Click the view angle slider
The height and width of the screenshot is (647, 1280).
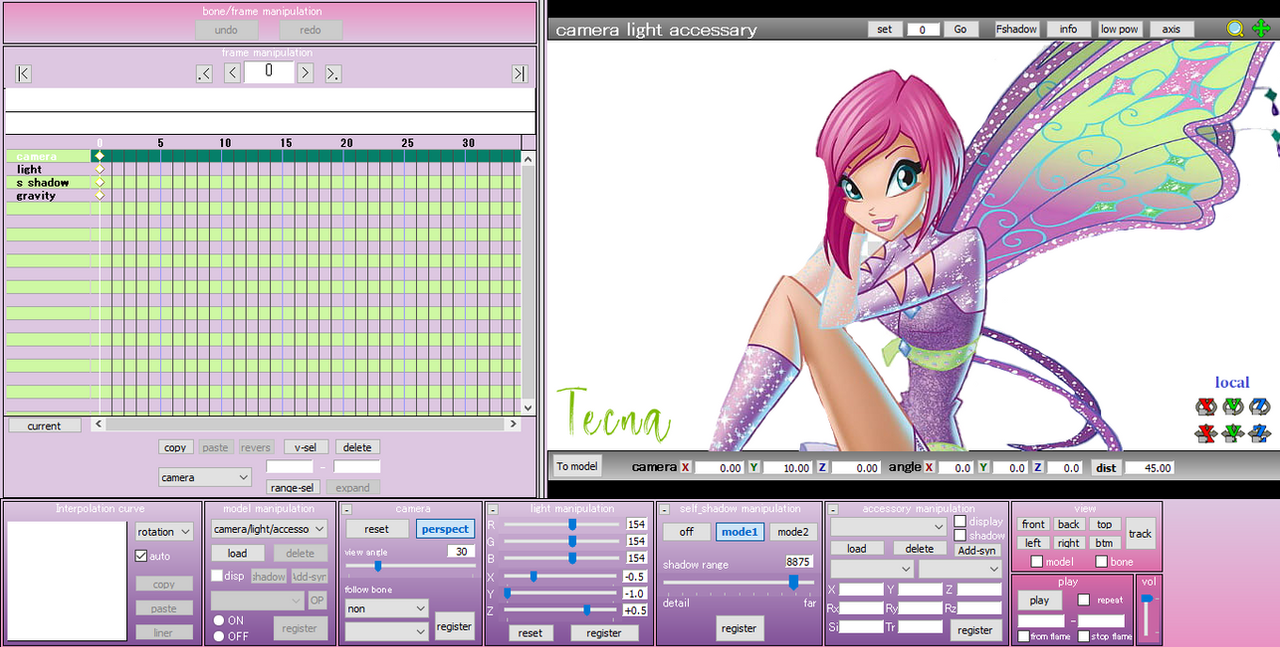(409, 566)
